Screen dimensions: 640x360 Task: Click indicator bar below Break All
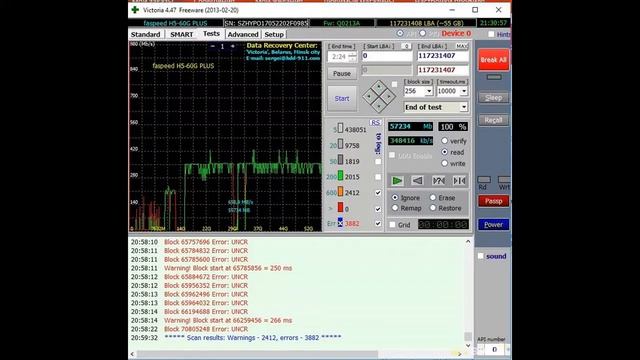click(x=493, y=77)
